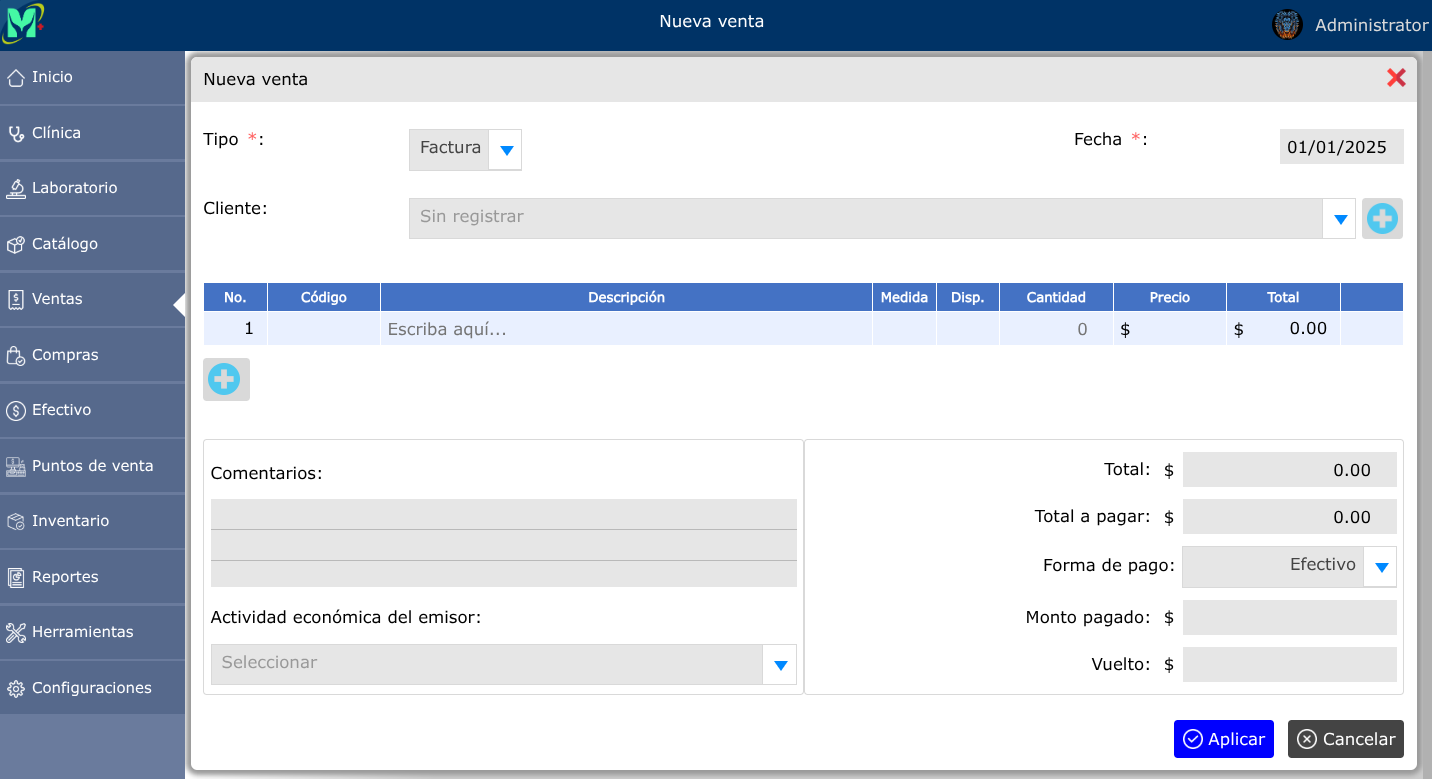The width and height of the screenshot is (1432, 779).
Task: Click the Código cell in row 1
Action: pos(324,329)
